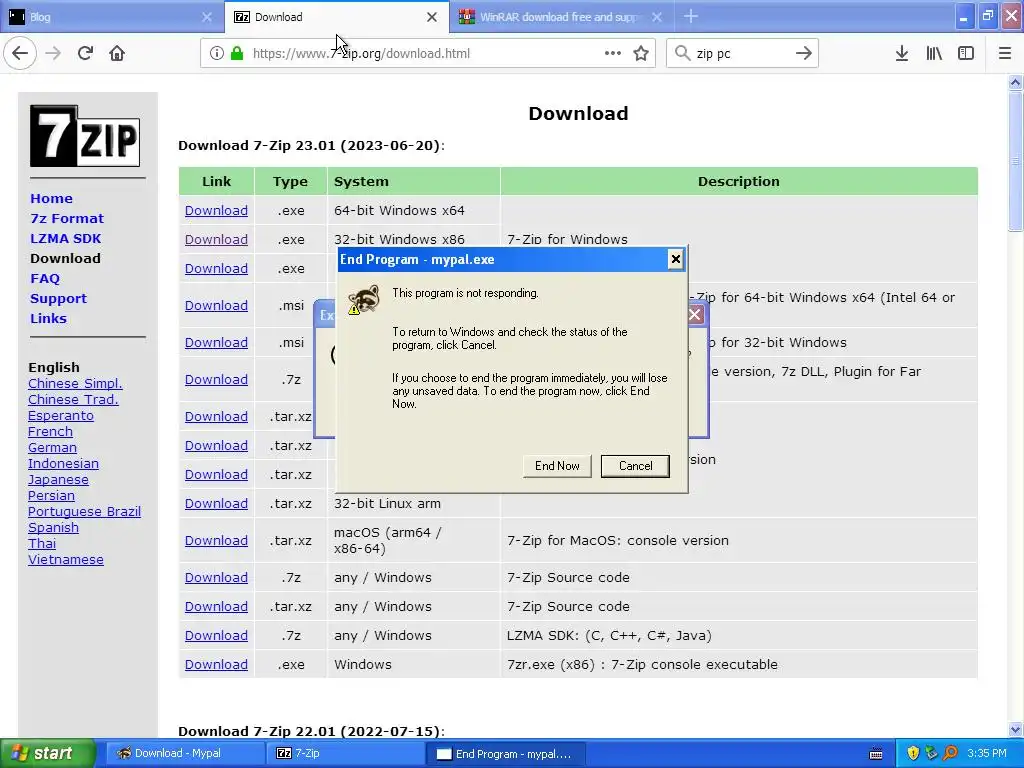Switch language to Chinese Simpl.
The height and width of the screenshot is (768, 1024).
[x=75, y=383]
